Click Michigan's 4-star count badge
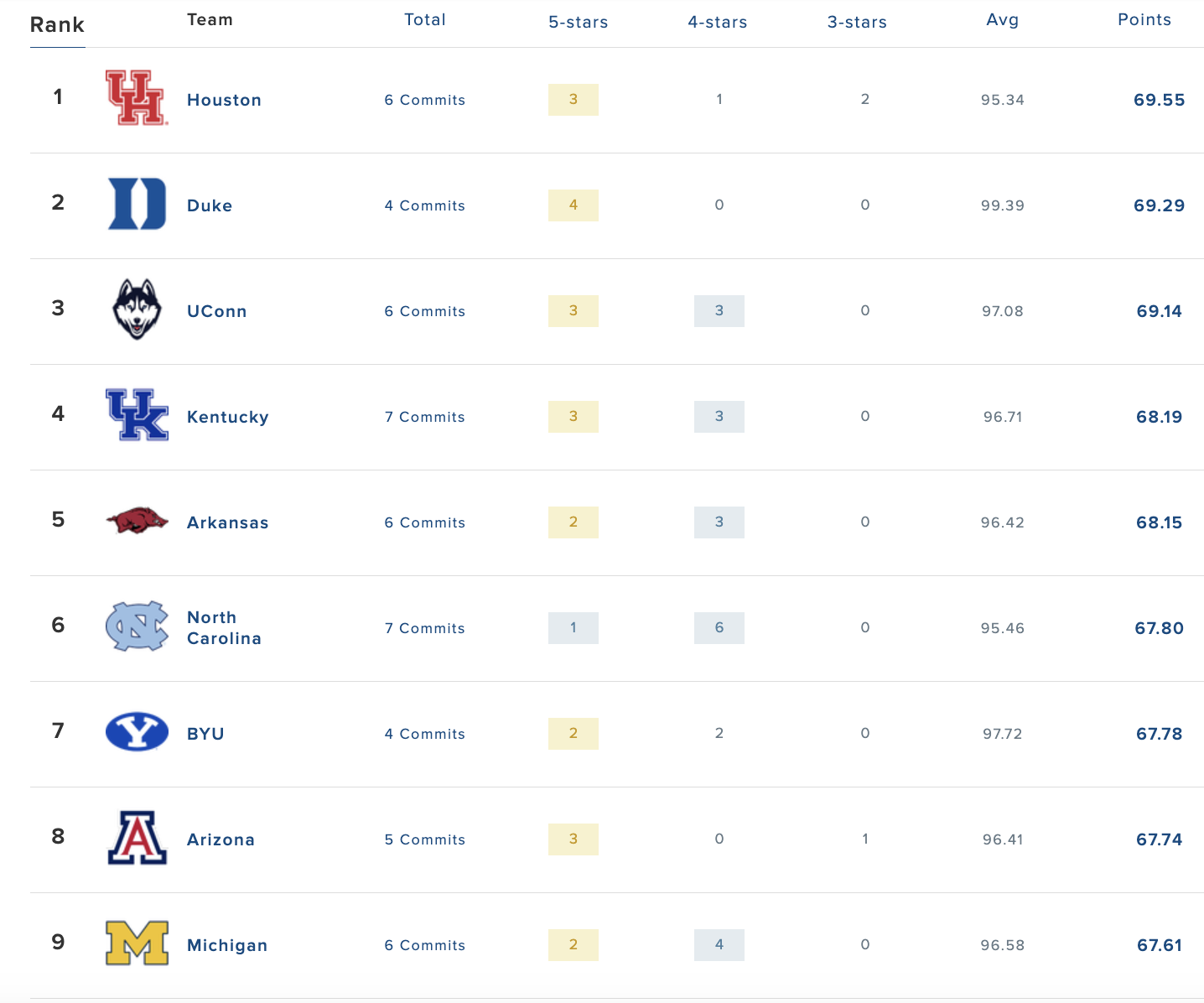The width and height of the screenshot is (1204, 1003). tap(719, 944)
